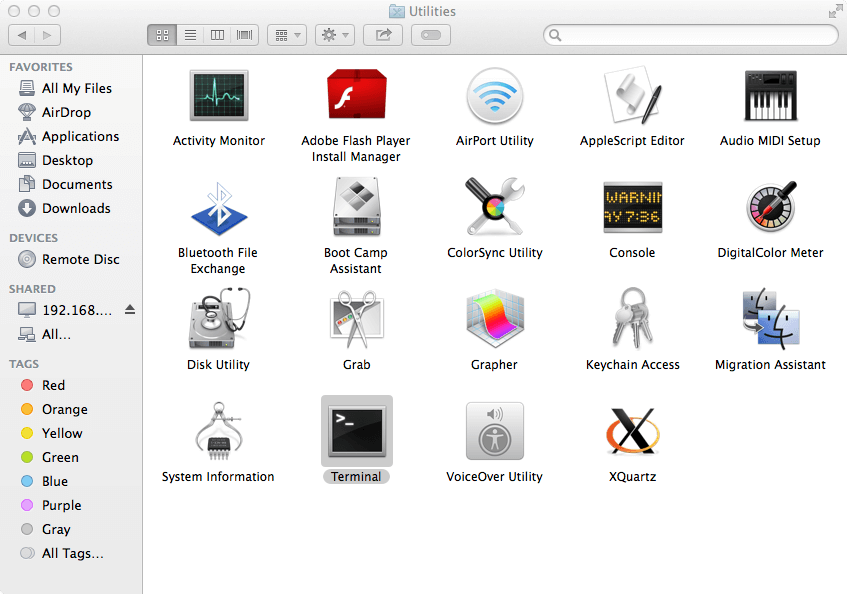Click the Back navigation arrow
This screenshot has width=847, height=594.
pos(22,35)
